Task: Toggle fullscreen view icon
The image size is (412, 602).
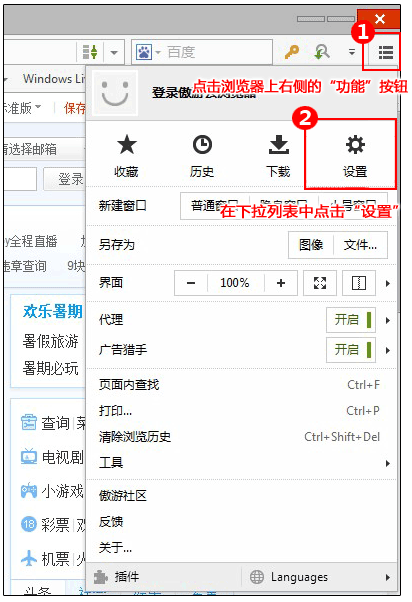Action: (320, 283)
